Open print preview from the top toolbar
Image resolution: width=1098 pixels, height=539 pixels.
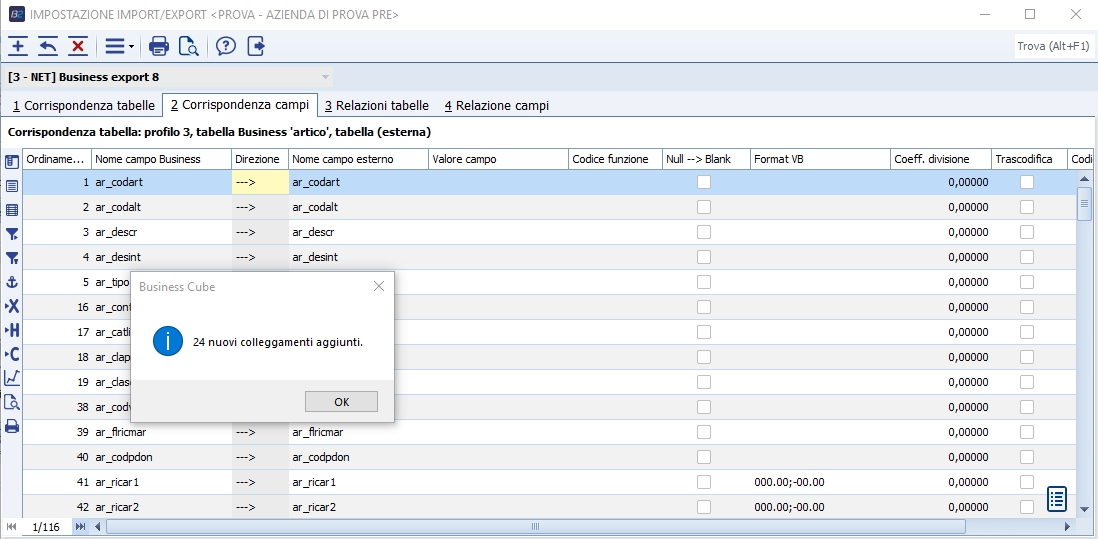tap(188, 46)
